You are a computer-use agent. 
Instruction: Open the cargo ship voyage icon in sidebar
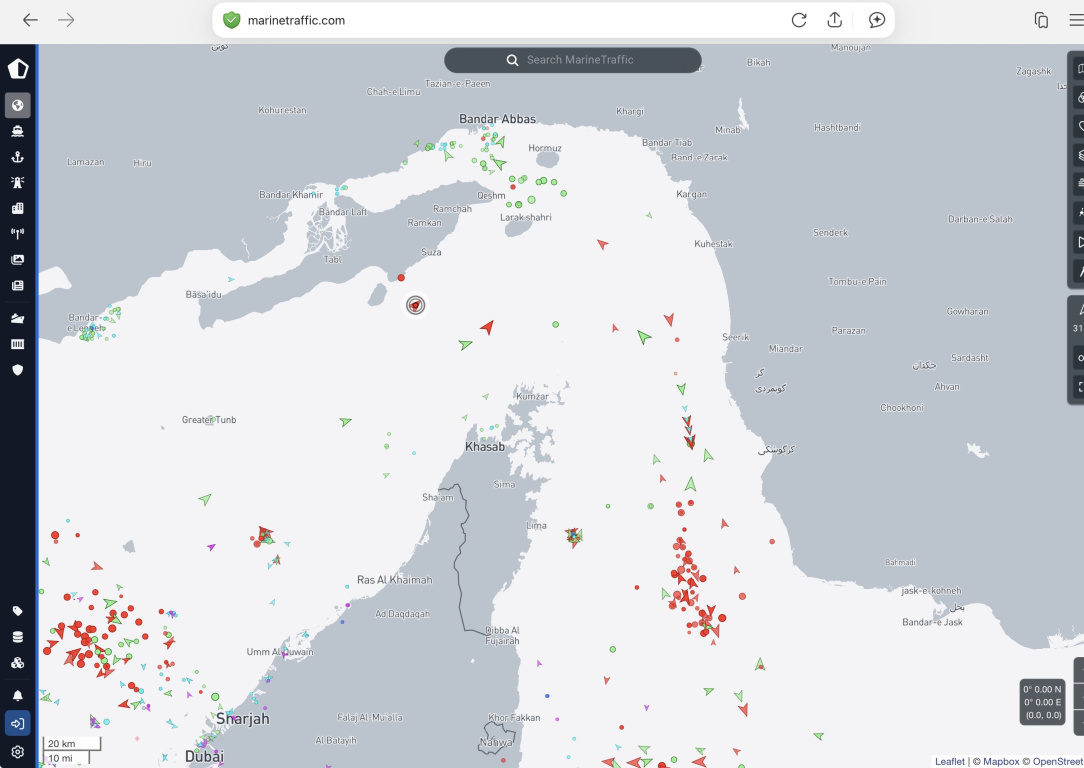[x=18, y=318]
